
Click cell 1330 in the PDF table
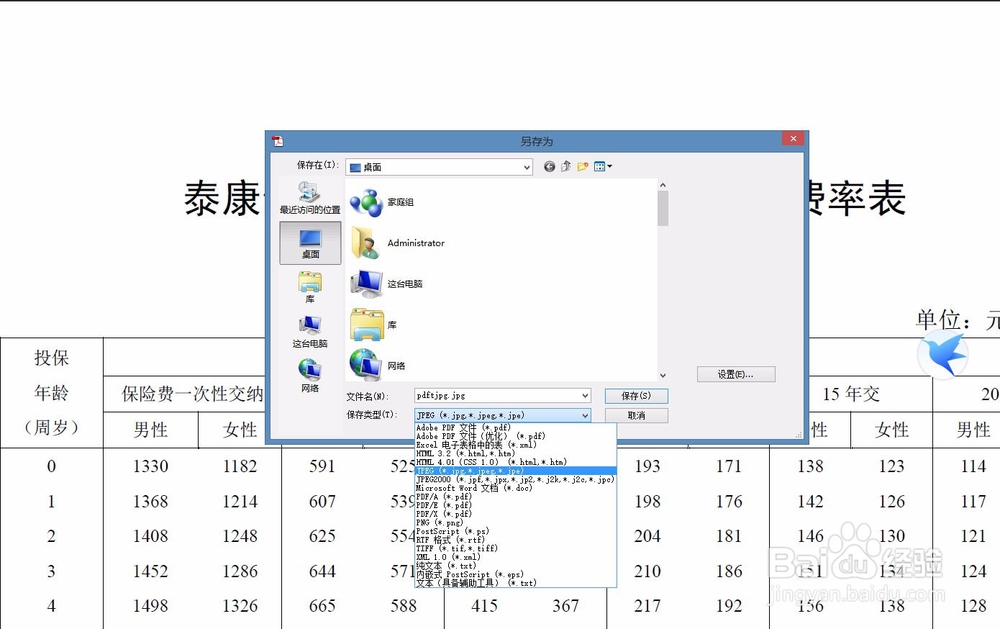pos(151,466)
